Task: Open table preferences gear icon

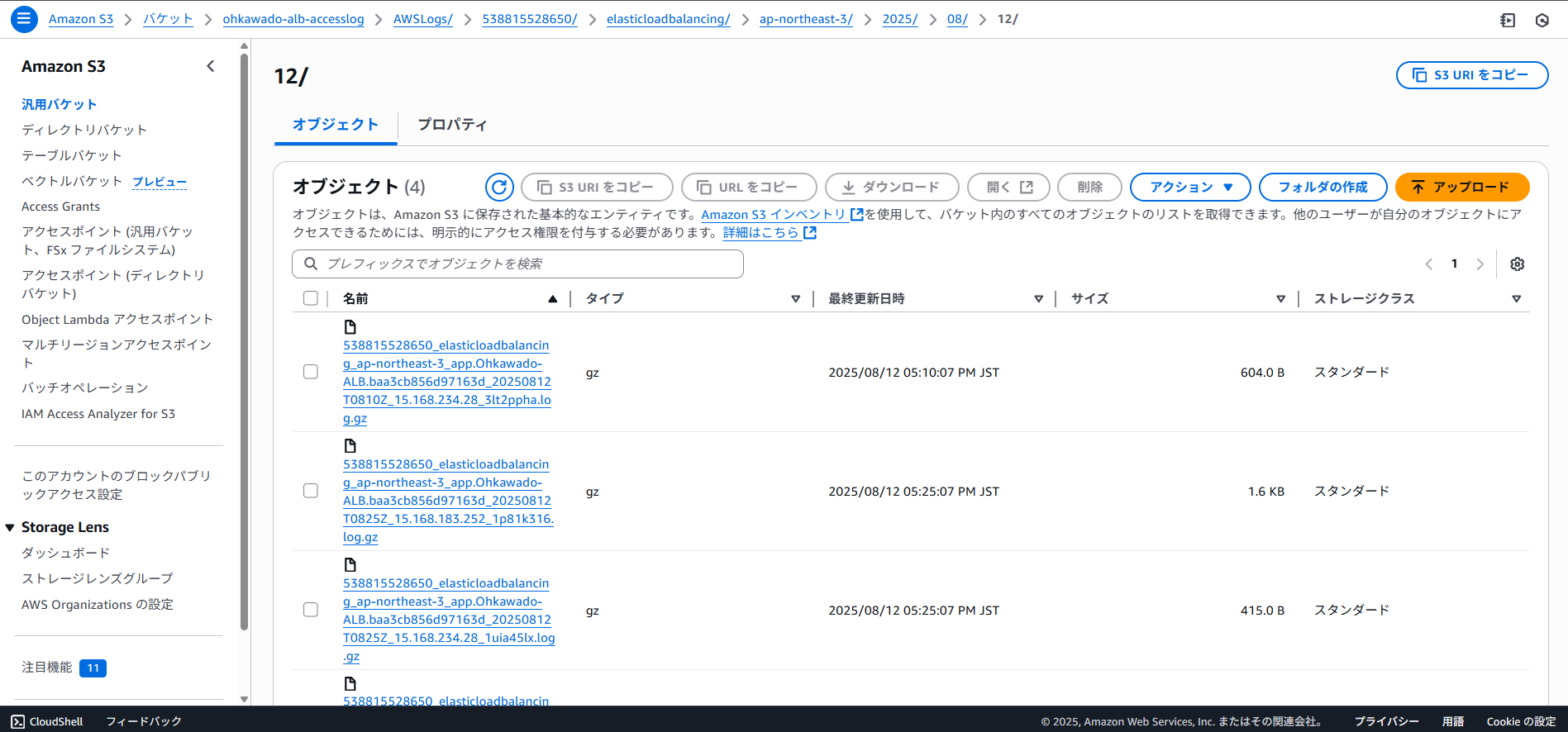Action: (1517, 264)
